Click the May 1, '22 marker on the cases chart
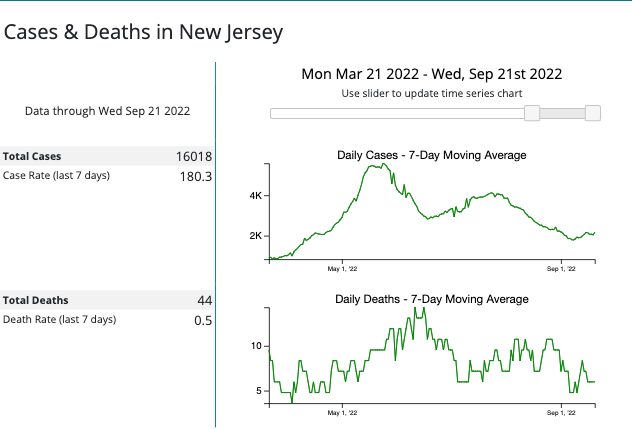Screen dimensions: 632x429 342,268
